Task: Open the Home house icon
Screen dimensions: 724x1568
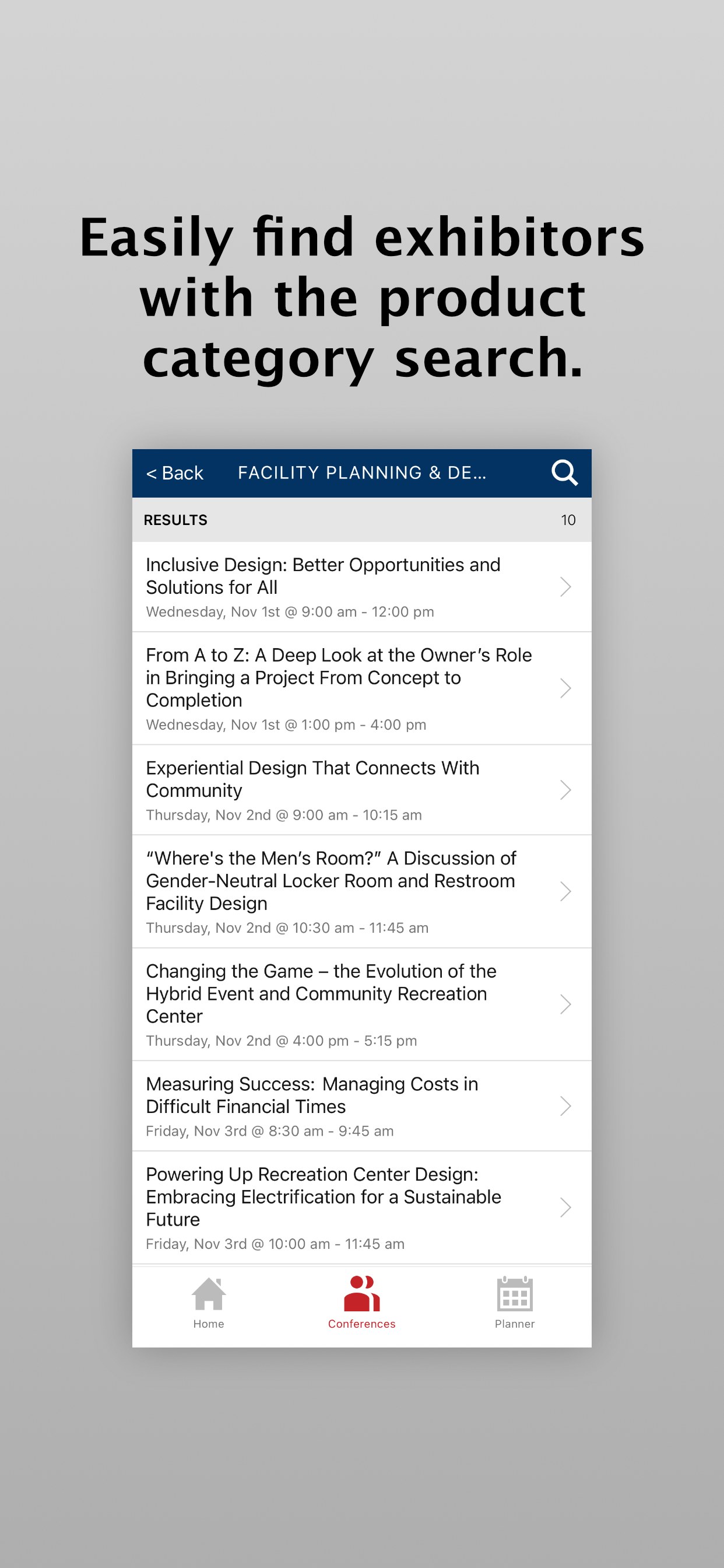Action: pyautogui.click(x=209, y=1293)
